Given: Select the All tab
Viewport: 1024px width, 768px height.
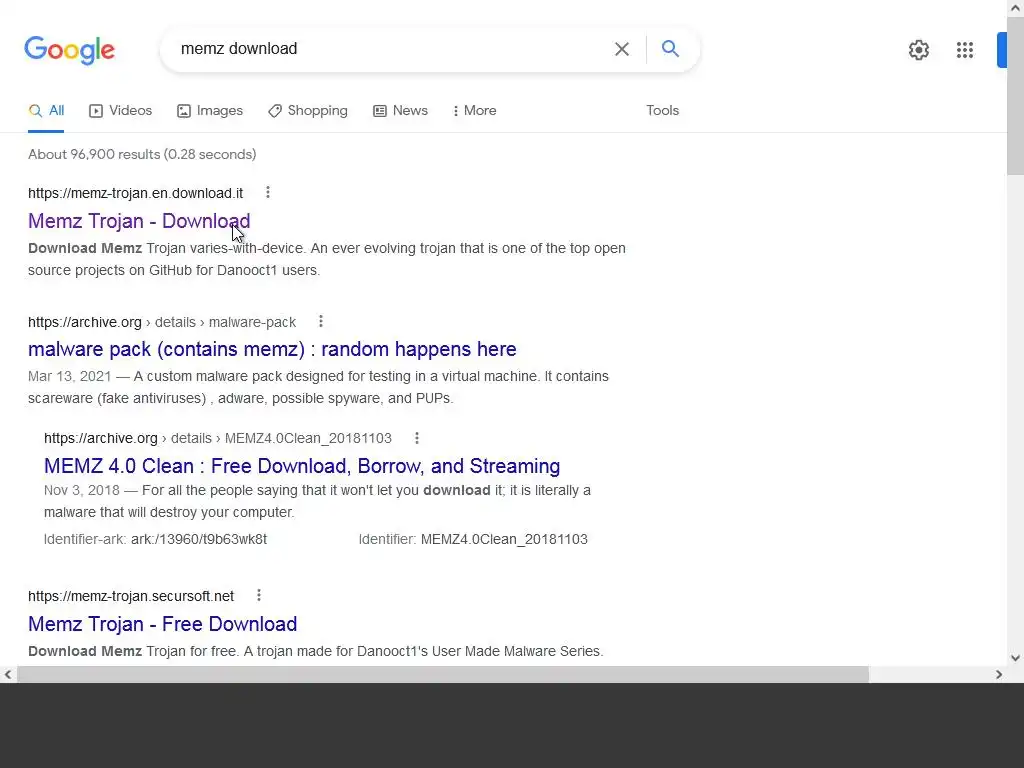Looking at the screenshot, I should click(x=46, y=110).
